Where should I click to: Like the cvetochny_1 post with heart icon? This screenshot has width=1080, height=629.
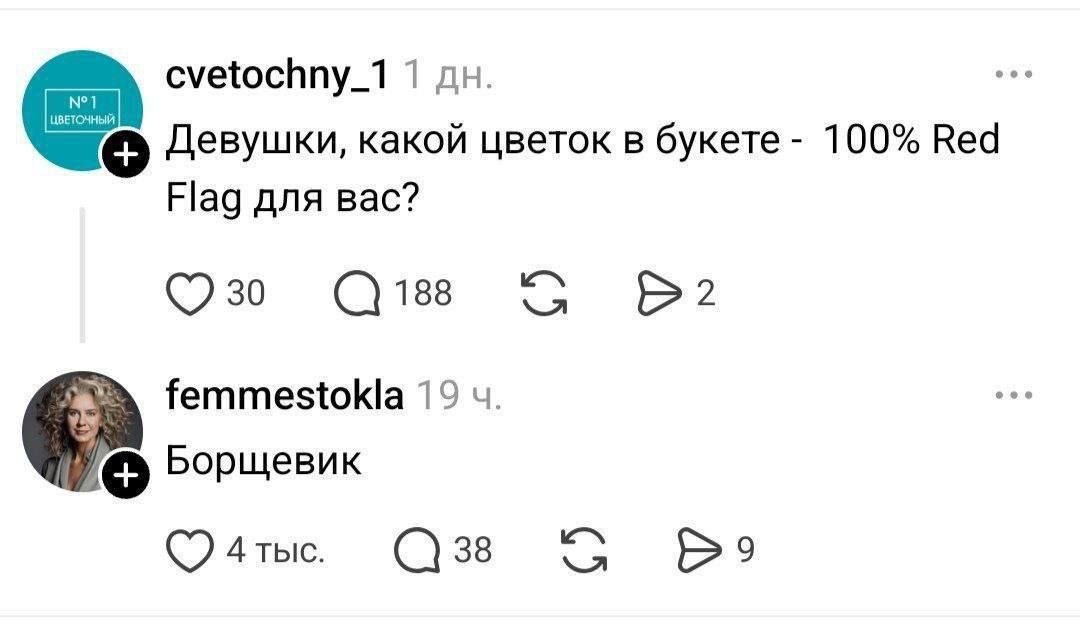pyautogui.click(x=189, y=294)
